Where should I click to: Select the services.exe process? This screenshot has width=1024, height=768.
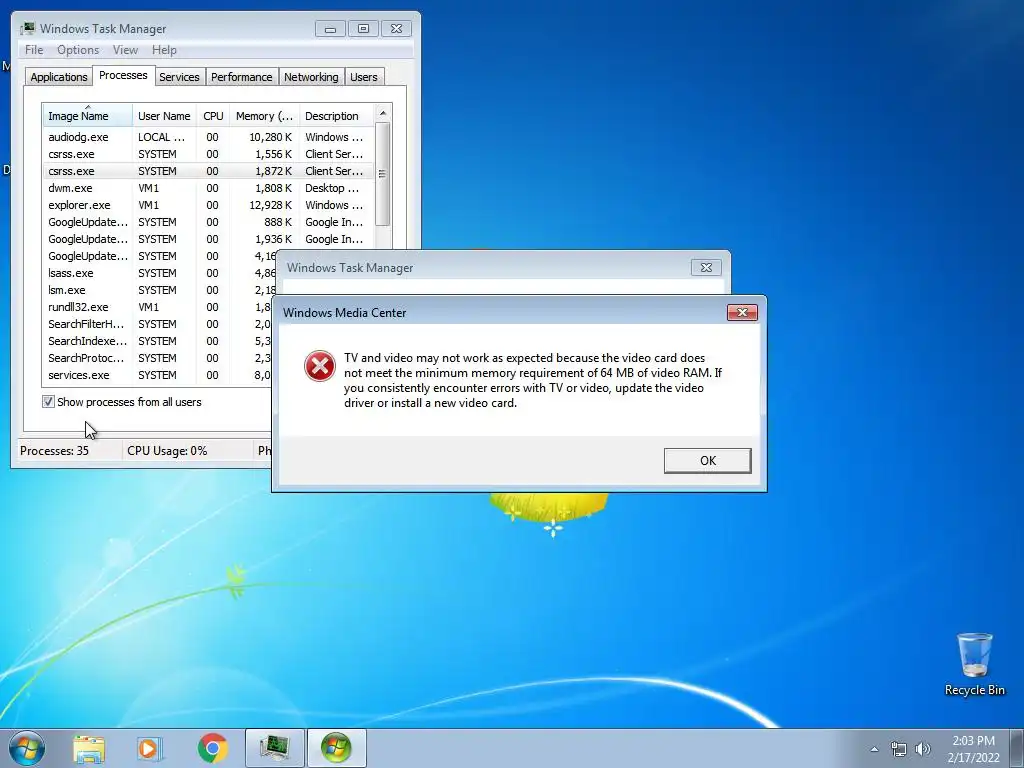(159, 375)
